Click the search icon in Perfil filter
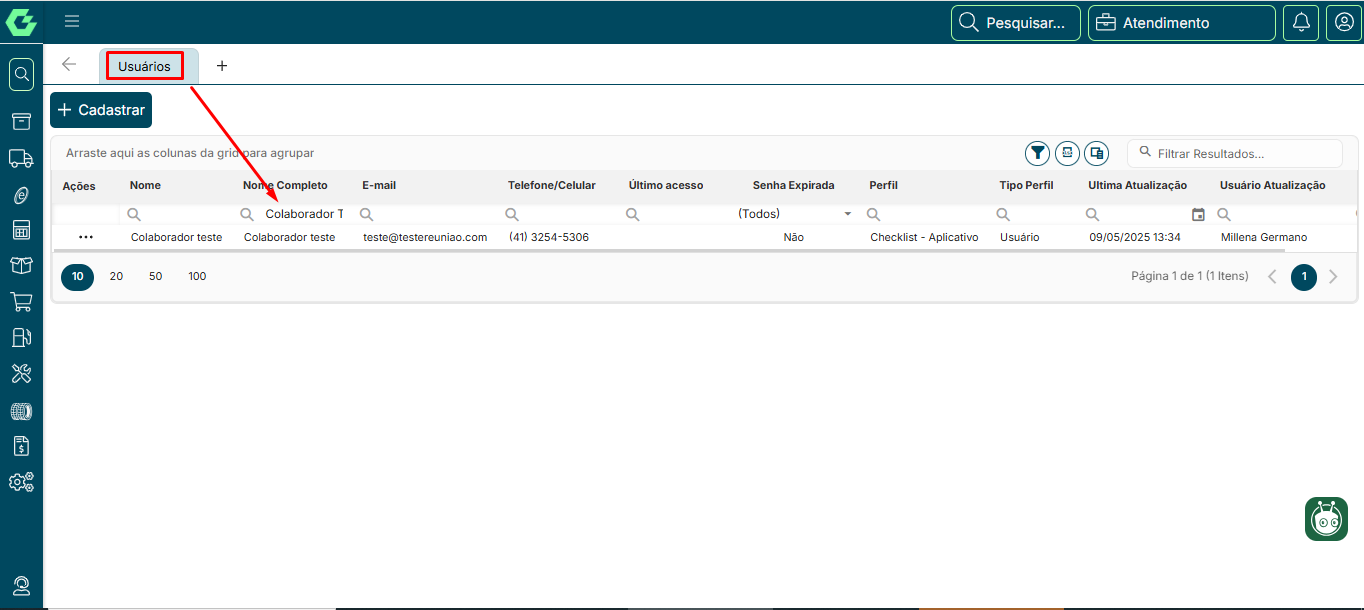Viewport: 1364px width, 610px height. pos(873,214)
